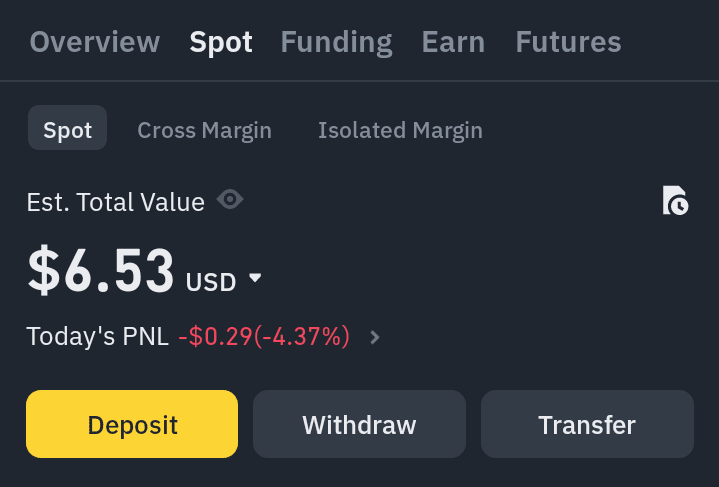Click the red -$0.29(-4.37%) PNL value
The width and height of the screenshot is (719, 487).
pyautogui.click(x=264, y=337)
